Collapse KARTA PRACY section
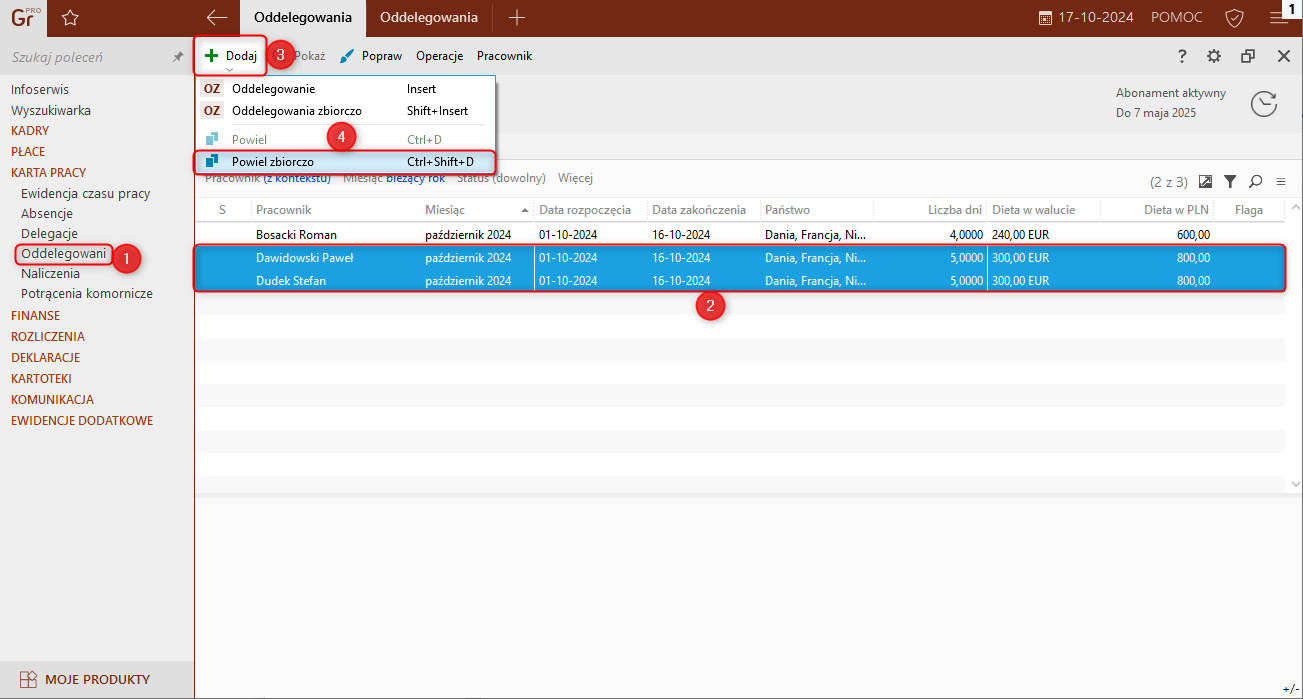 tap(48, 173)
